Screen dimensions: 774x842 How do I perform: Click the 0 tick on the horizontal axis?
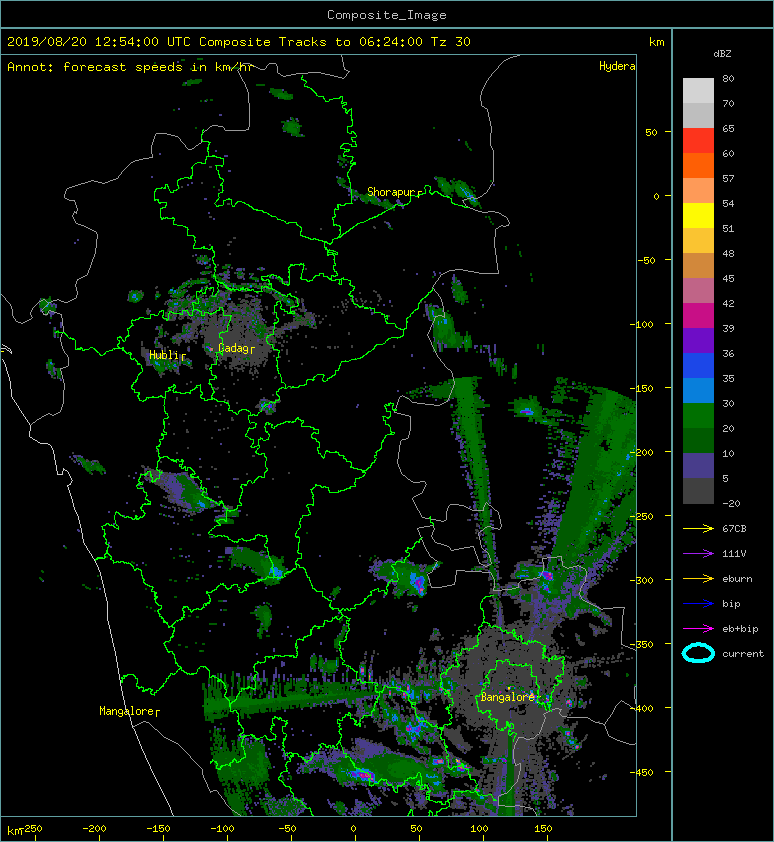pos(353,829)
